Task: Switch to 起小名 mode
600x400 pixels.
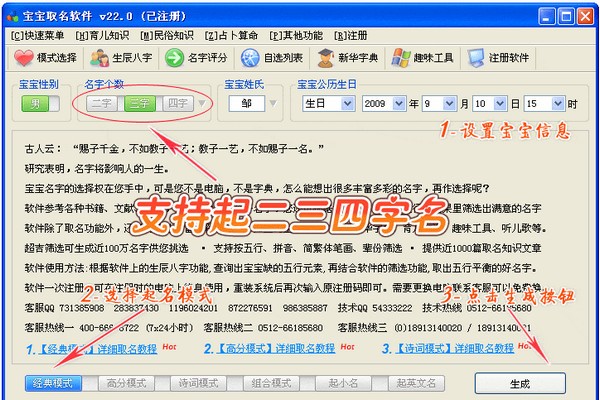Action: click(x=343, y=383)
